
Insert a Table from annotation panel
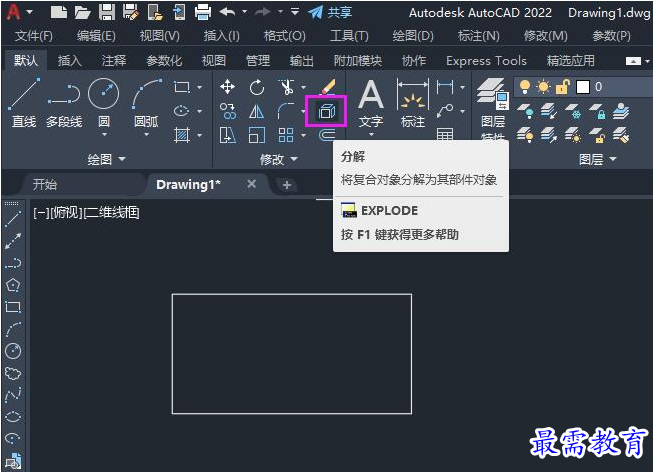[445, 134]
